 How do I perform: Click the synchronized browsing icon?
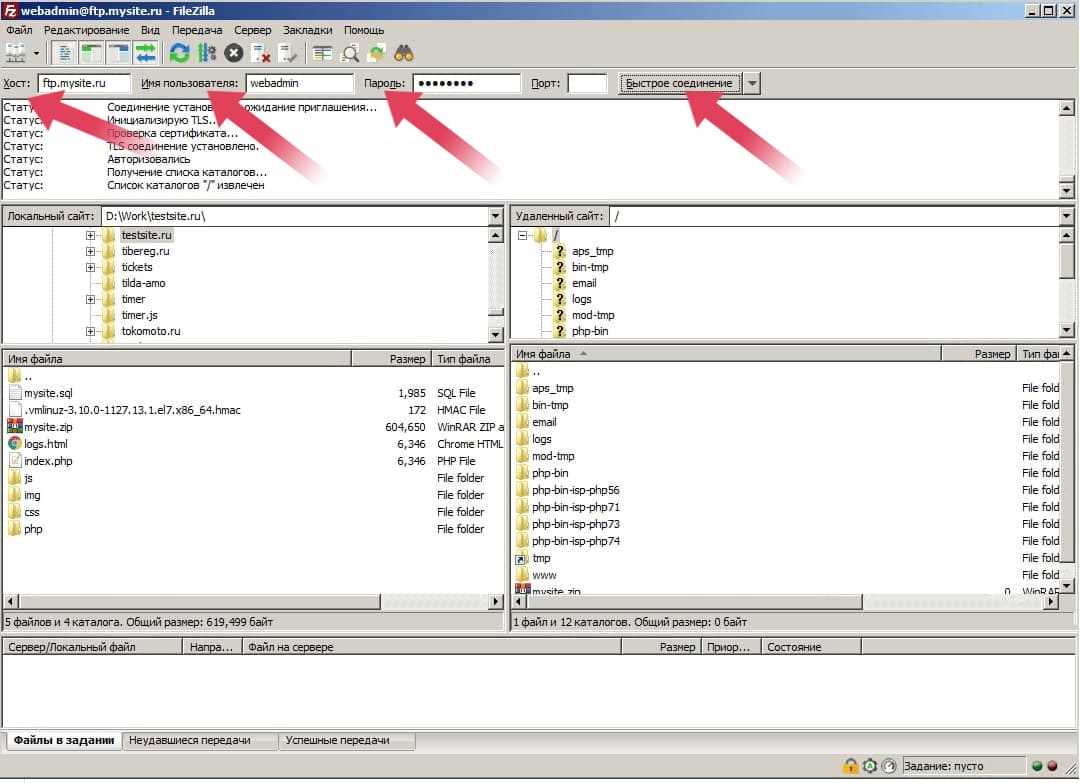(377, 53)
